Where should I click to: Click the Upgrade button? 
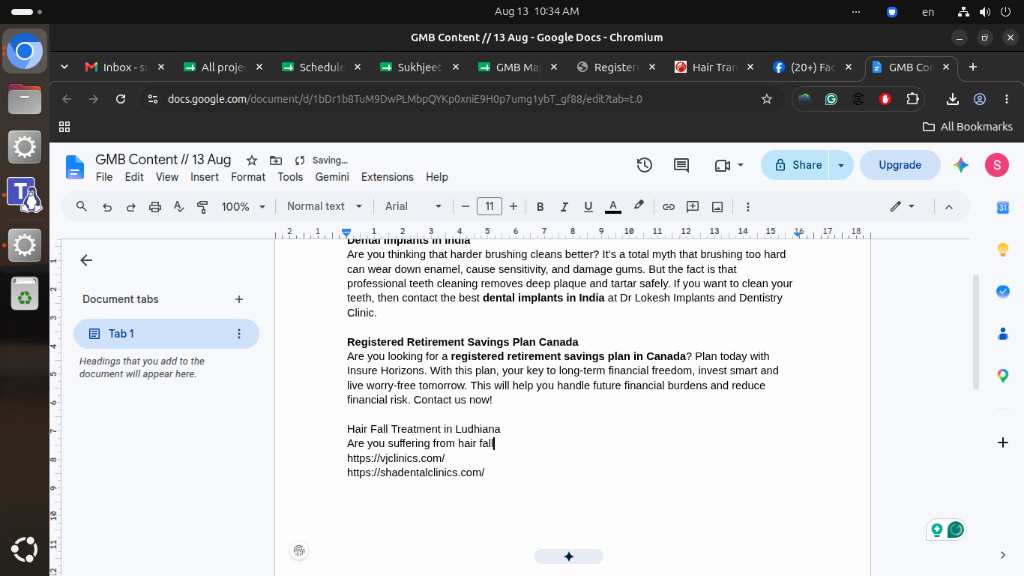click(899, 165)
